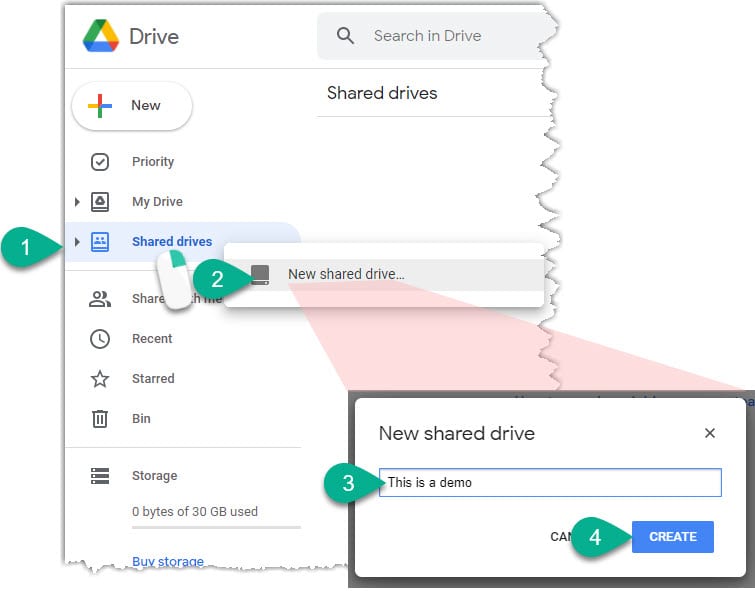Close the New shared drive dialog
Screen dimensions: 755x591
point(710,433)
